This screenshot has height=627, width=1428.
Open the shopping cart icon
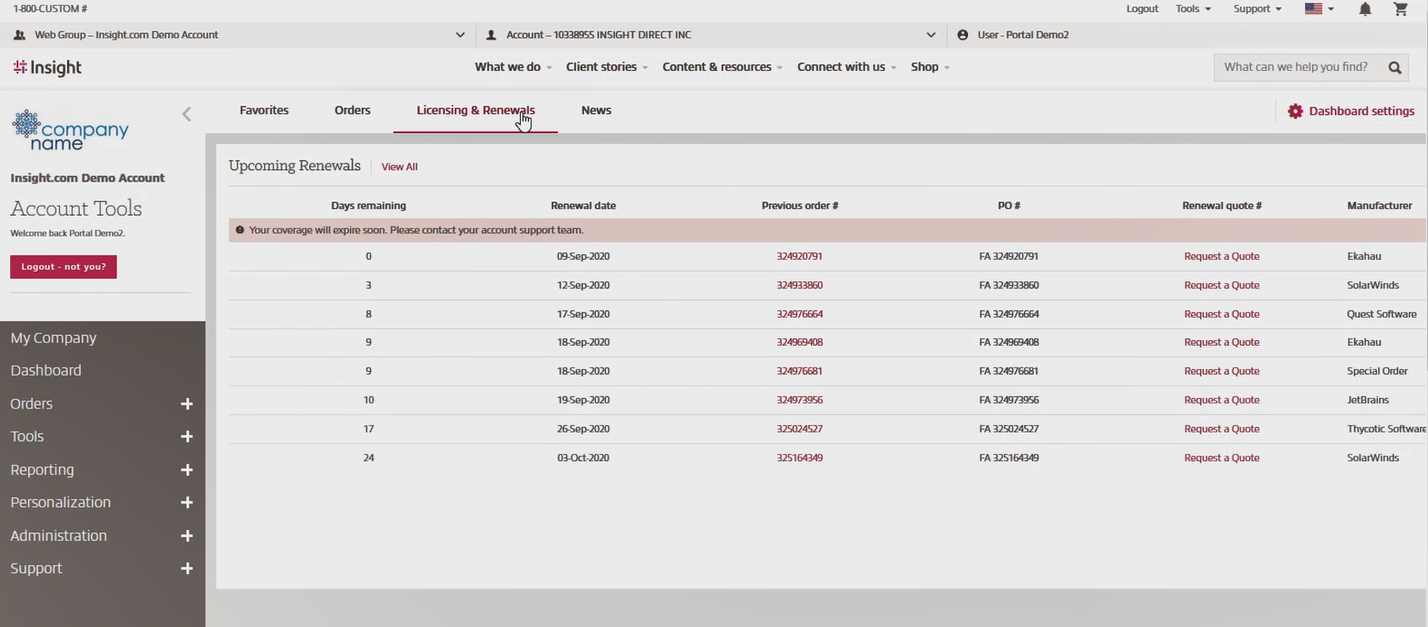(1400, 9)
